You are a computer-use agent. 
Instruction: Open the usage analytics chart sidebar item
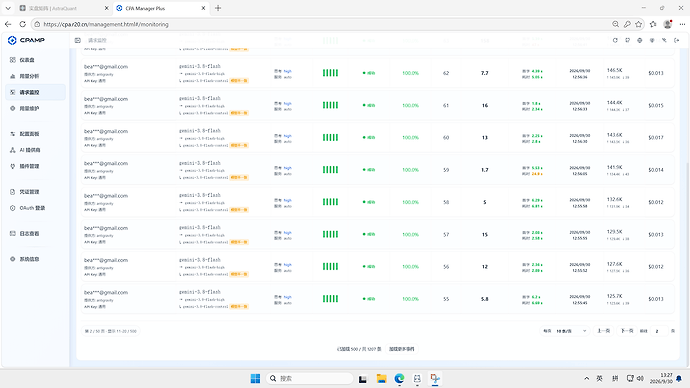[35, 76]
